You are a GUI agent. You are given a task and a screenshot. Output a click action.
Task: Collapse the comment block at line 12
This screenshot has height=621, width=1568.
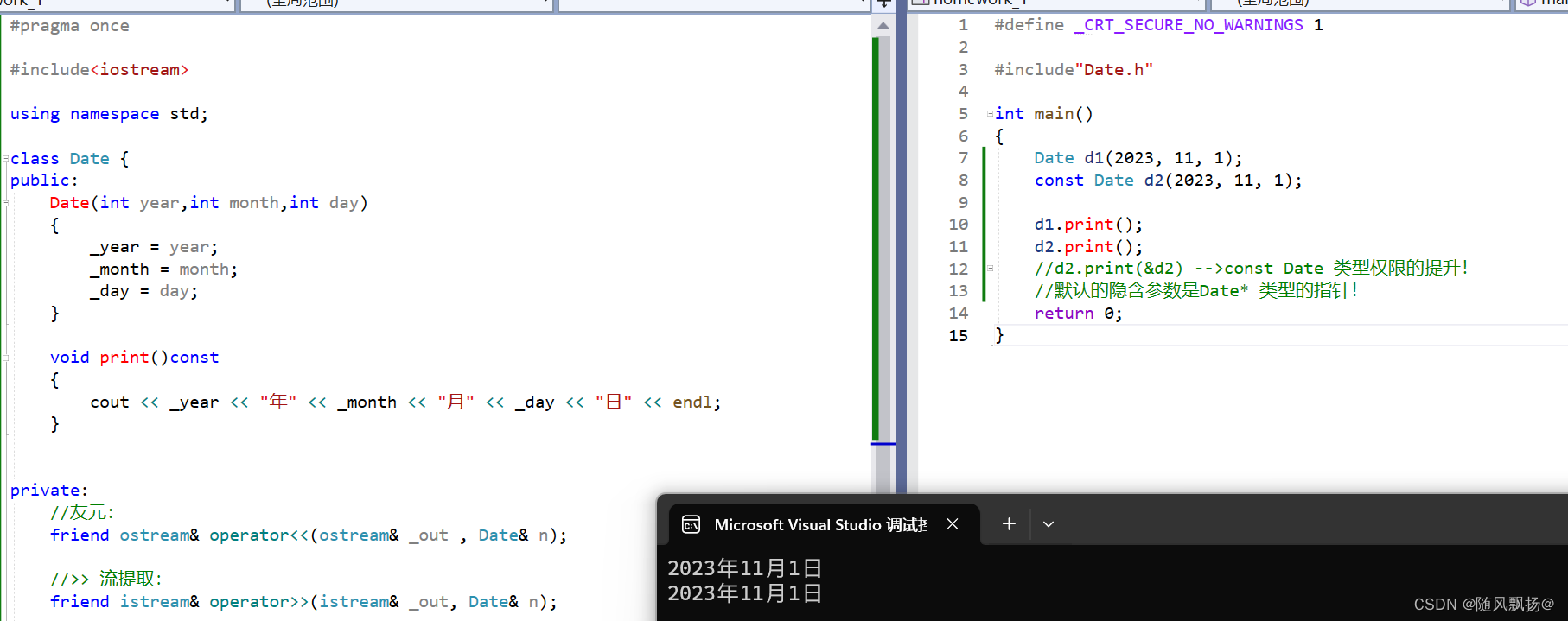(x=990, y=269)
